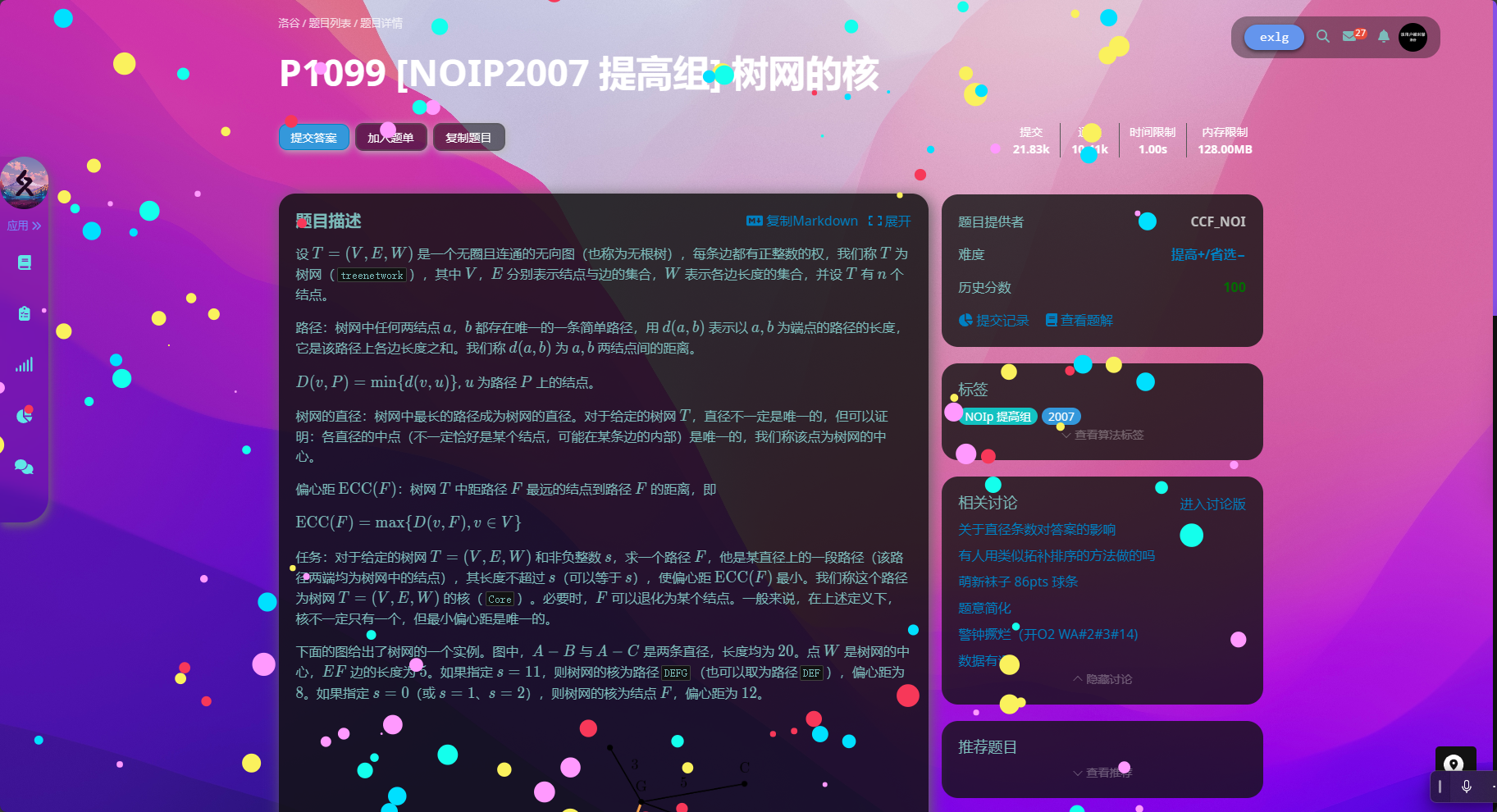Open 提交记录 link
Screen dimensions: 1497x812
[994, 320]
